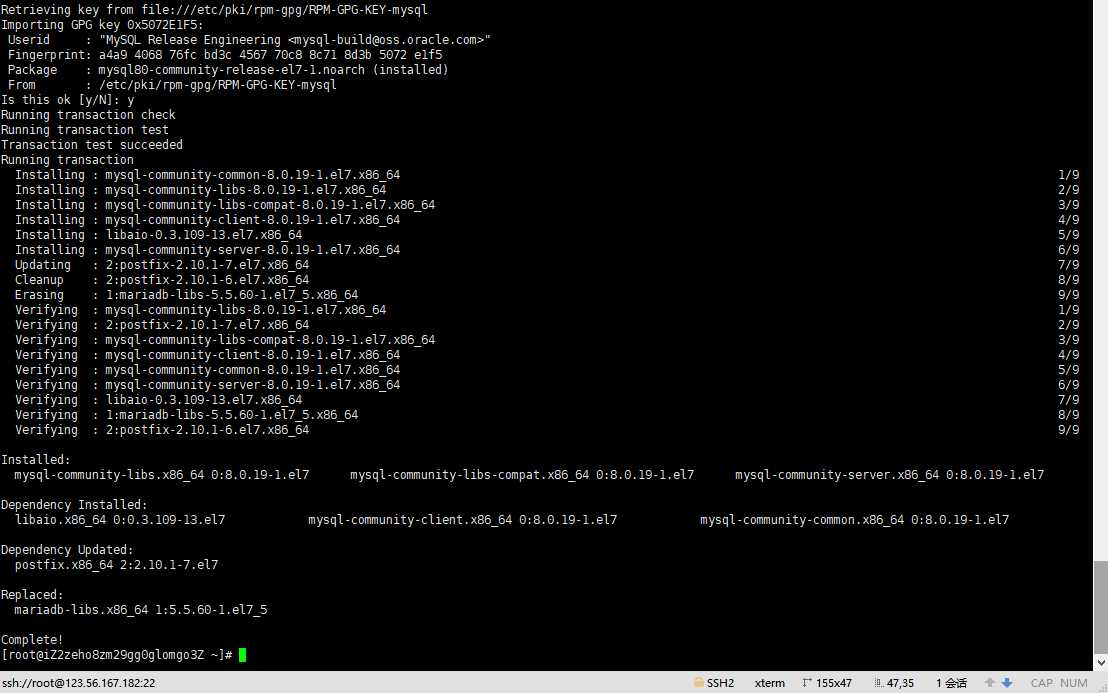Click the xterm terminal type label
Viewport: 1108px width, 693px height.
(x=770, y=683)
